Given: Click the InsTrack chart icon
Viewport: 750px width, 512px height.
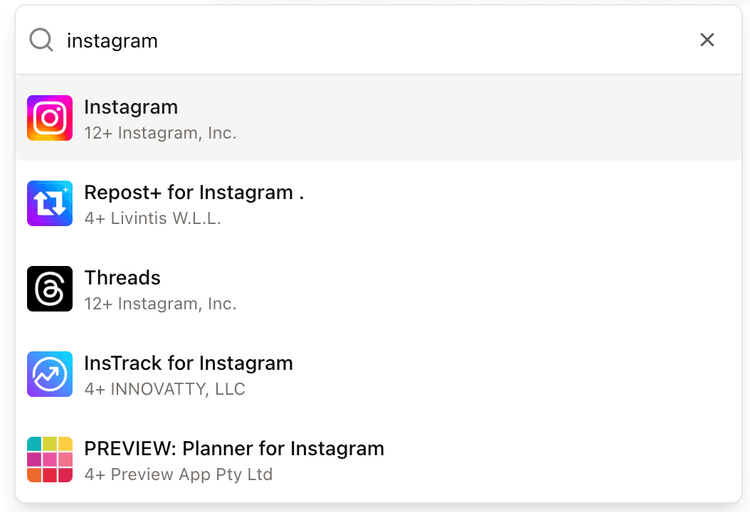Looking at the screenshot, I should (x=50, y=374).
